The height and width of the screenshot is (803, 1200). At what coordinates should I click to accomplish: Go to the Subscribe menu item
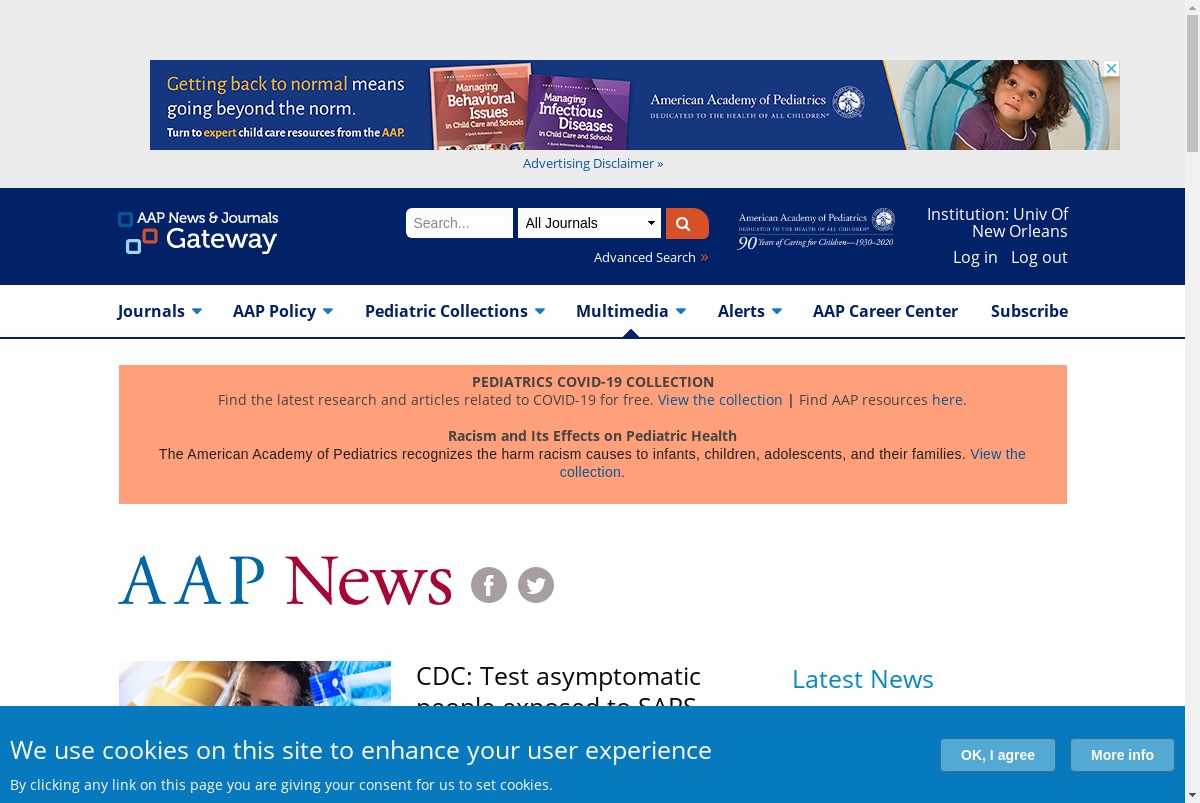tap(1029, 311)
